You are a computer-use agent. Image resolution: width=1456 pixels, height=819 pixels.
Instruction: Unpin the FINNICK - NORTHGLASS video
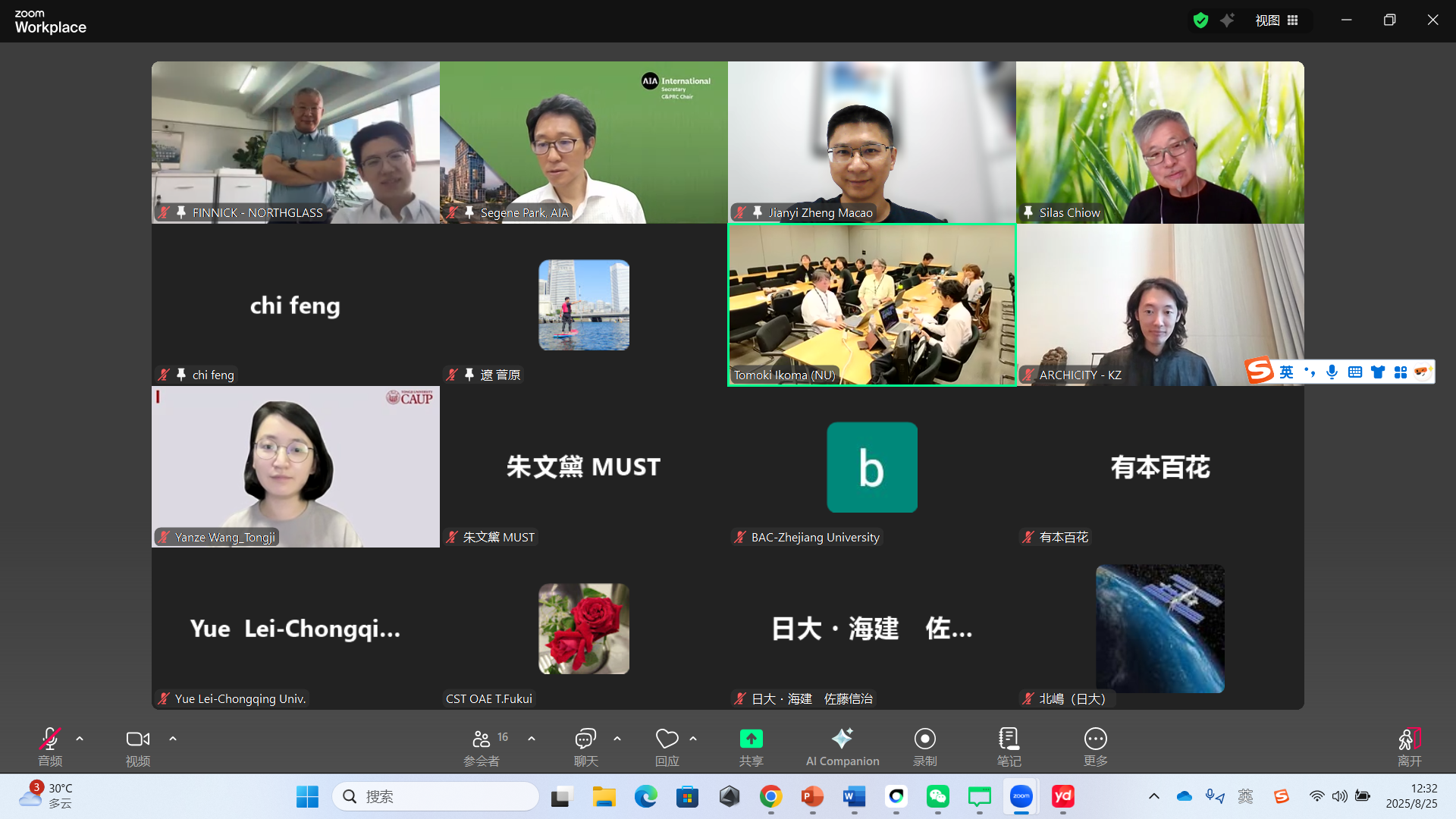(x=180, y=213)
